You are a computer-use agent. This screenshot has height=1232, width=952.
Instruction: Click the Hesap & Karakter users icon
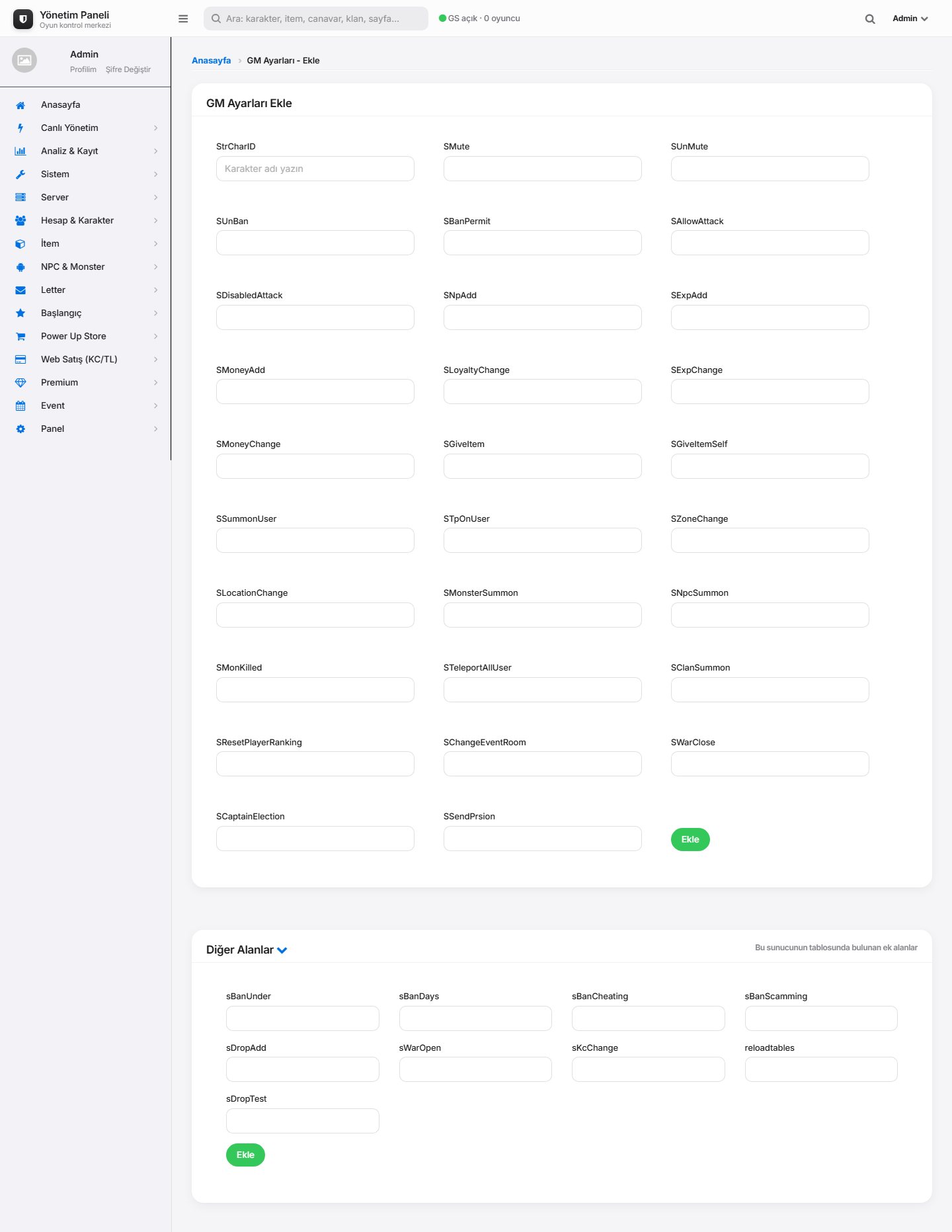(x=20, y=221)
